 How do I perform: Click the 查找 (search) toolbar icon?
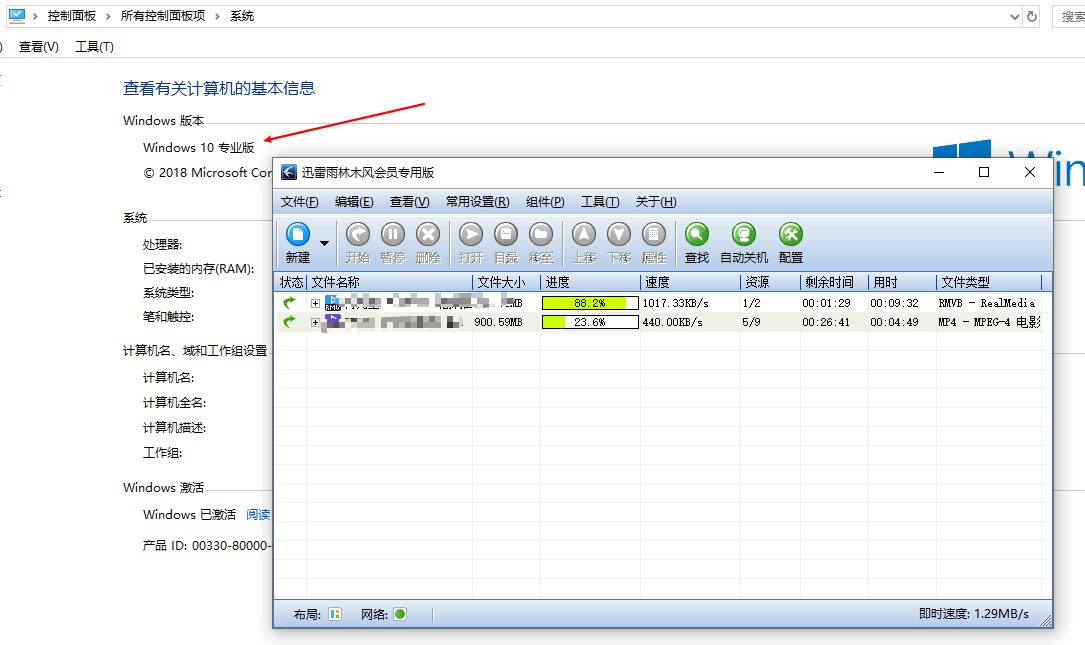click(x=697, y=235)
